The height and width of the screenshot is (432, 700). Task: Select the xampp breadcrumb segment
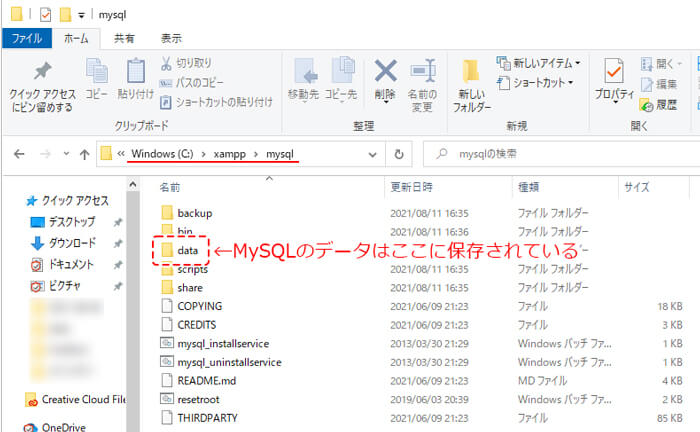pyautogui.click(x=229, y=154)
